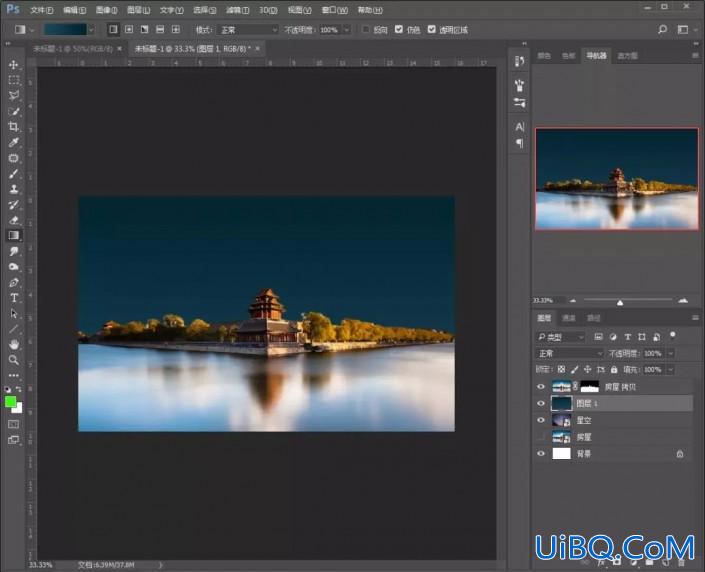This screenshot has width=705, height=572.
Task: Open options bar opacity dropdown
Action: pos(347,30)
